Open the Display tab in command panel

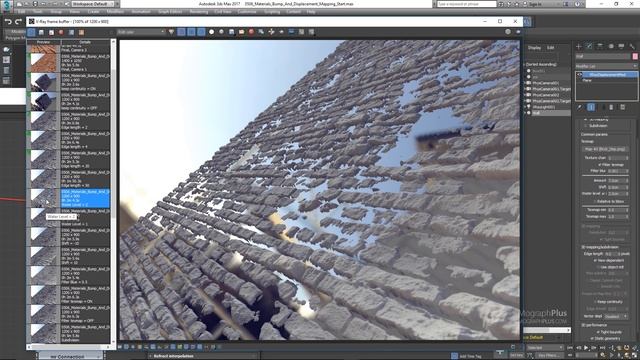[621, 47]
